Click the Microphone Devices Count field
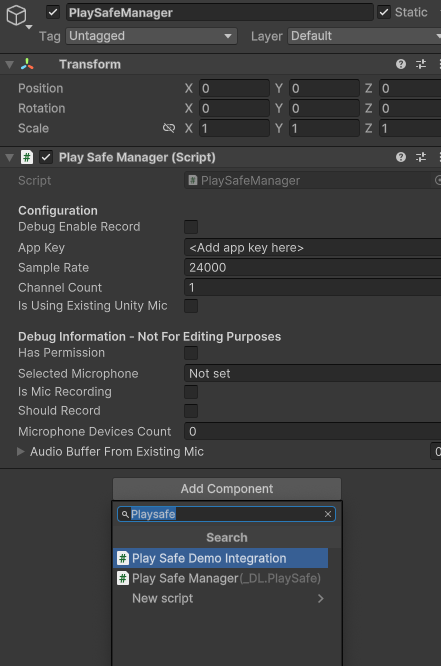The width and height of the screenshot is (441, 666). (313, 432)
